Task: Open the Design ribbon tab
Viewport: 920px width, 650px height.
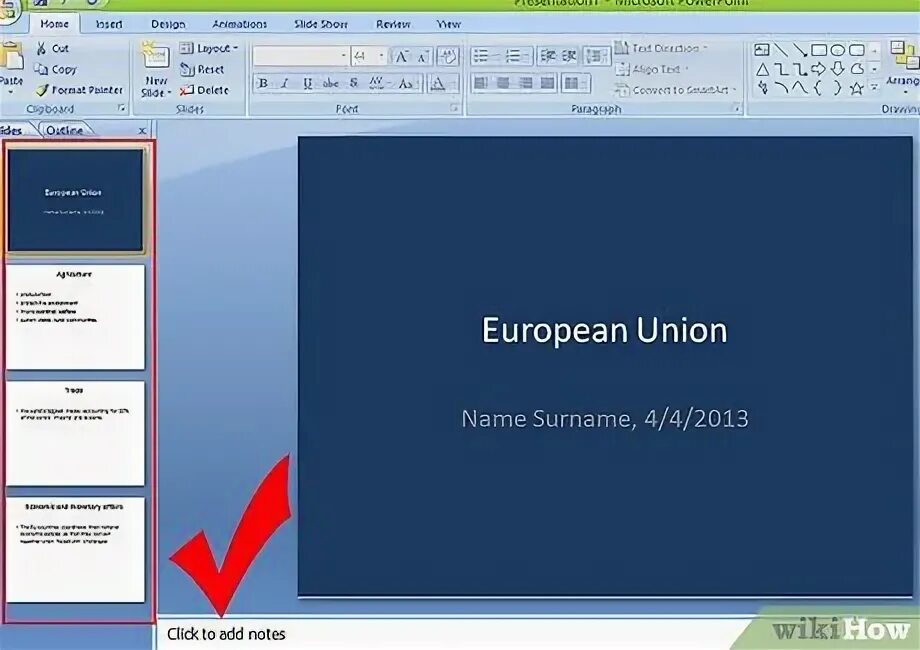Action: 168,24
